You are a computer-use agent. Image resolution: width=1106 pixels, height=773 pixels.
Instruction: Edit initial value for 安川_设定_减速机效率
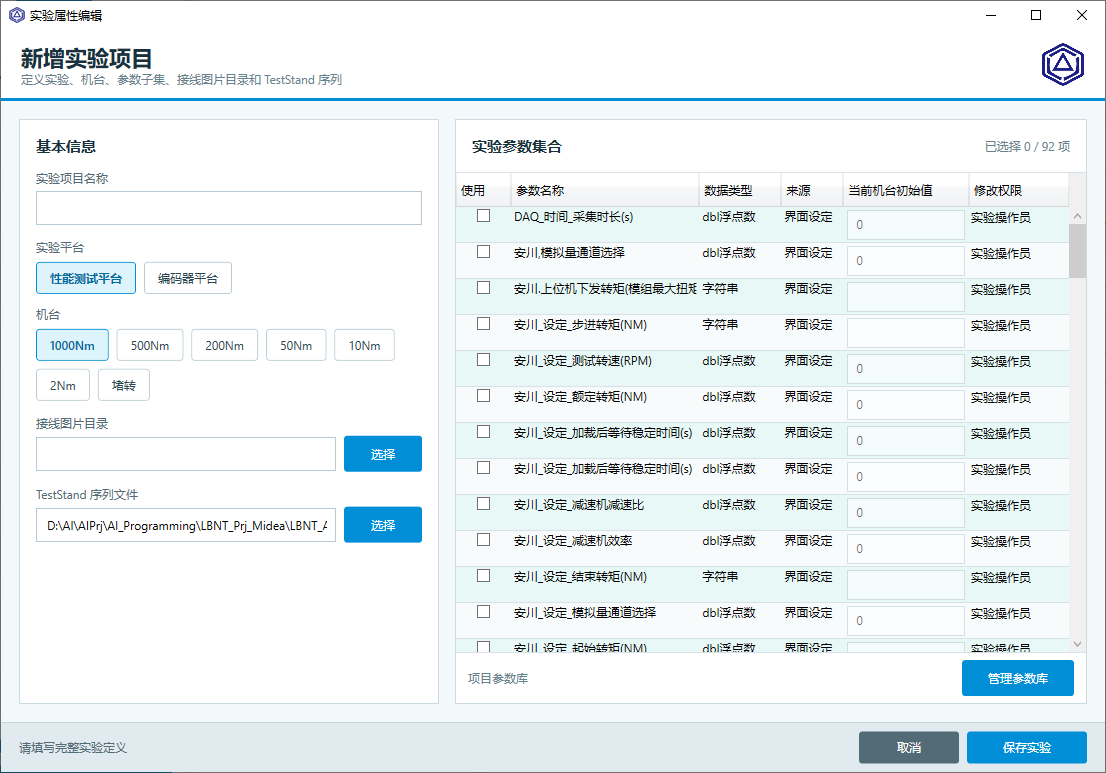[x=906, y=549]
